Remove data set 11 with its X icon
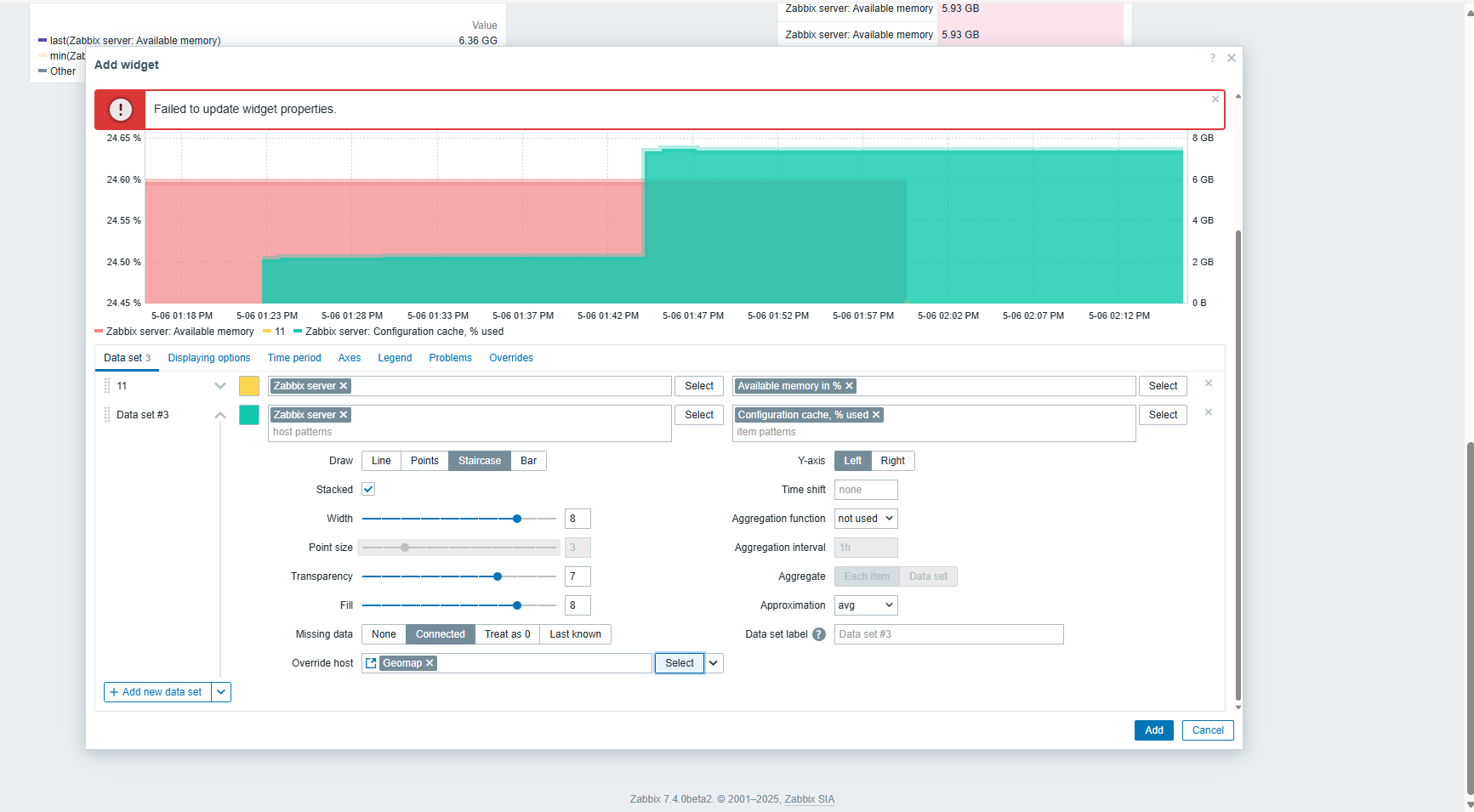Viewport: 1474px width, 812px height. pyautogui.click(x=1208, y=383)
